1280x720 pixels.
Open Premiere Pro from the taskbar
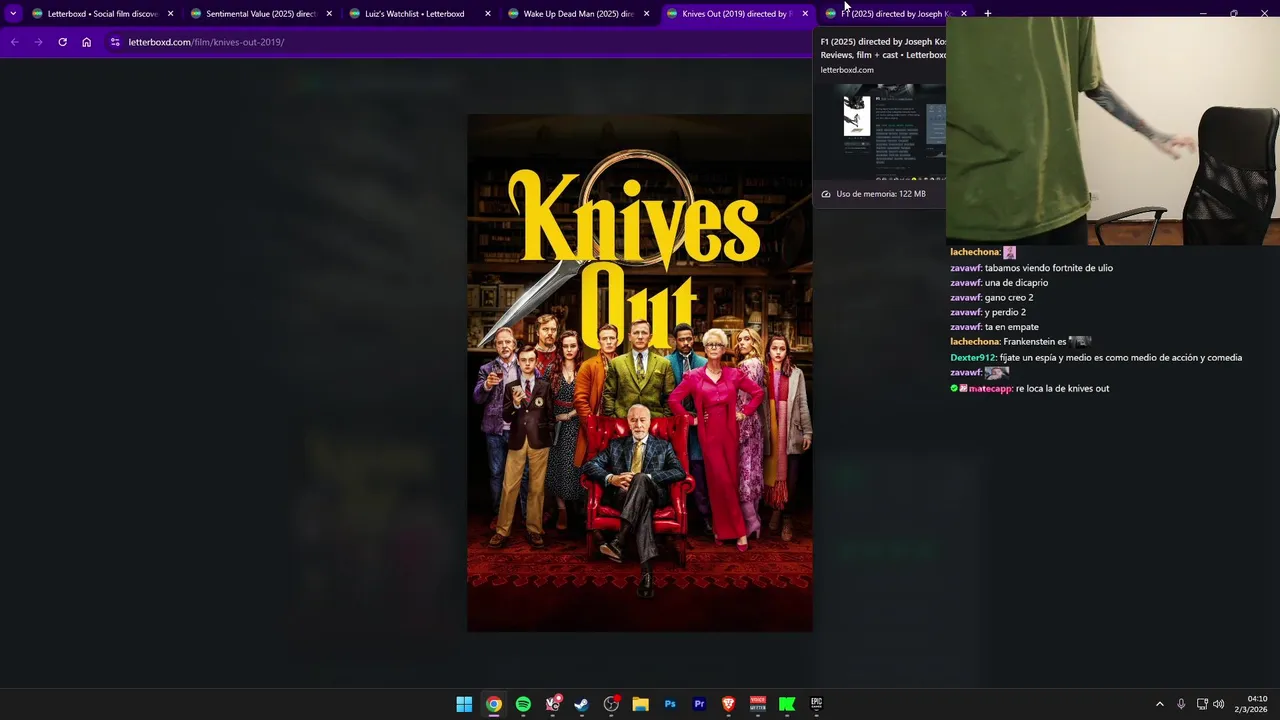coord(699,704)
